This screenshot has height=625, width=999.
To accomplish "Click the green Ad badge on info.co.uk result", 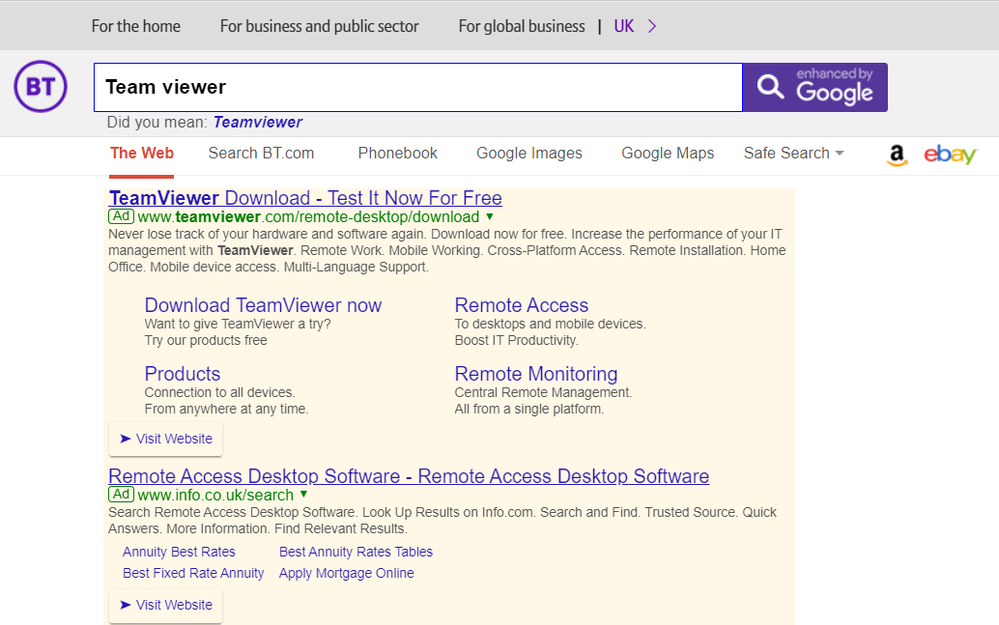I will click(121, 494).
